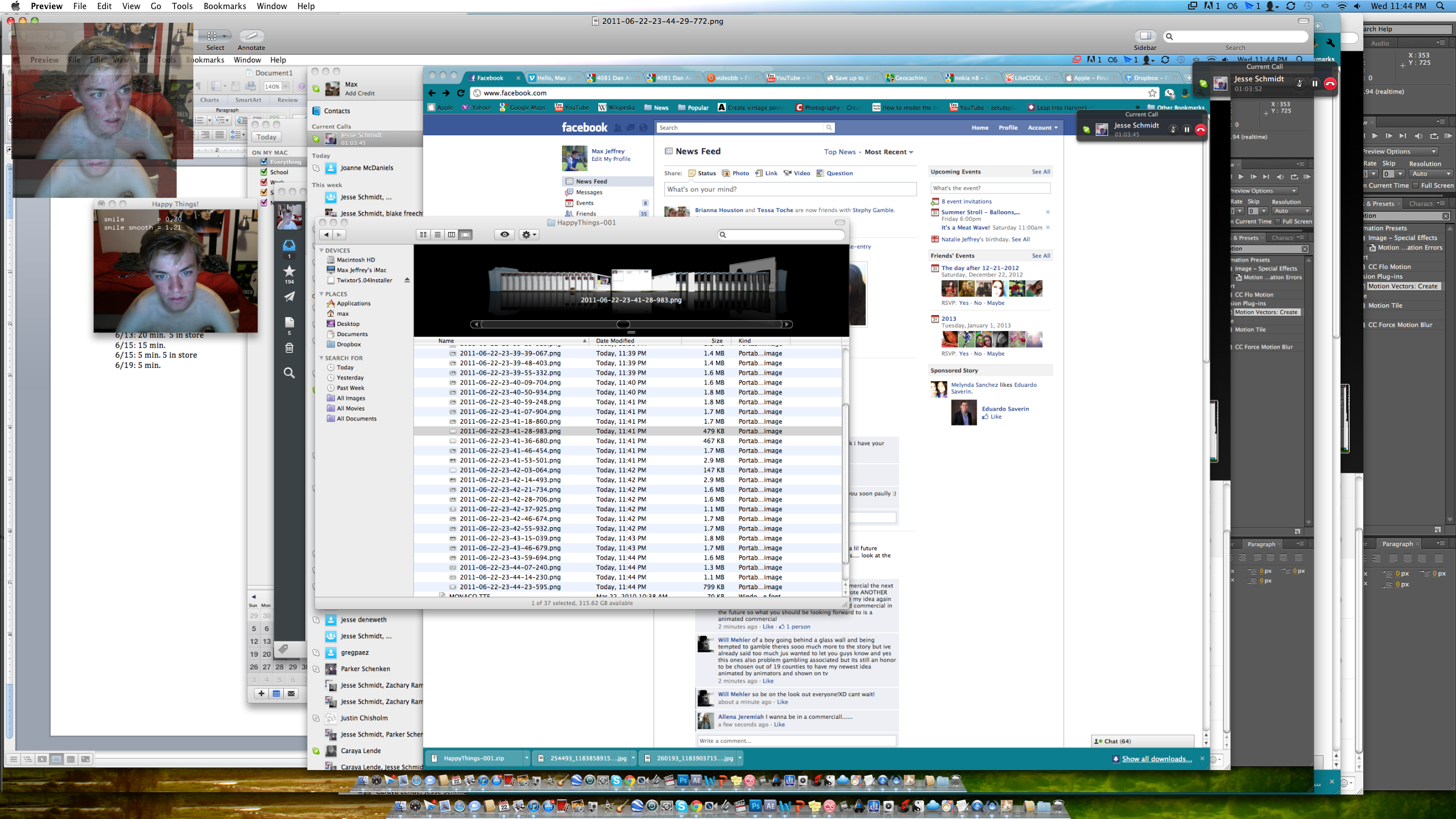The width and height of the screenshot is (1456, 819).
Task: Click the Cover Flow scroll right arrow
Action: click(787, 324)
